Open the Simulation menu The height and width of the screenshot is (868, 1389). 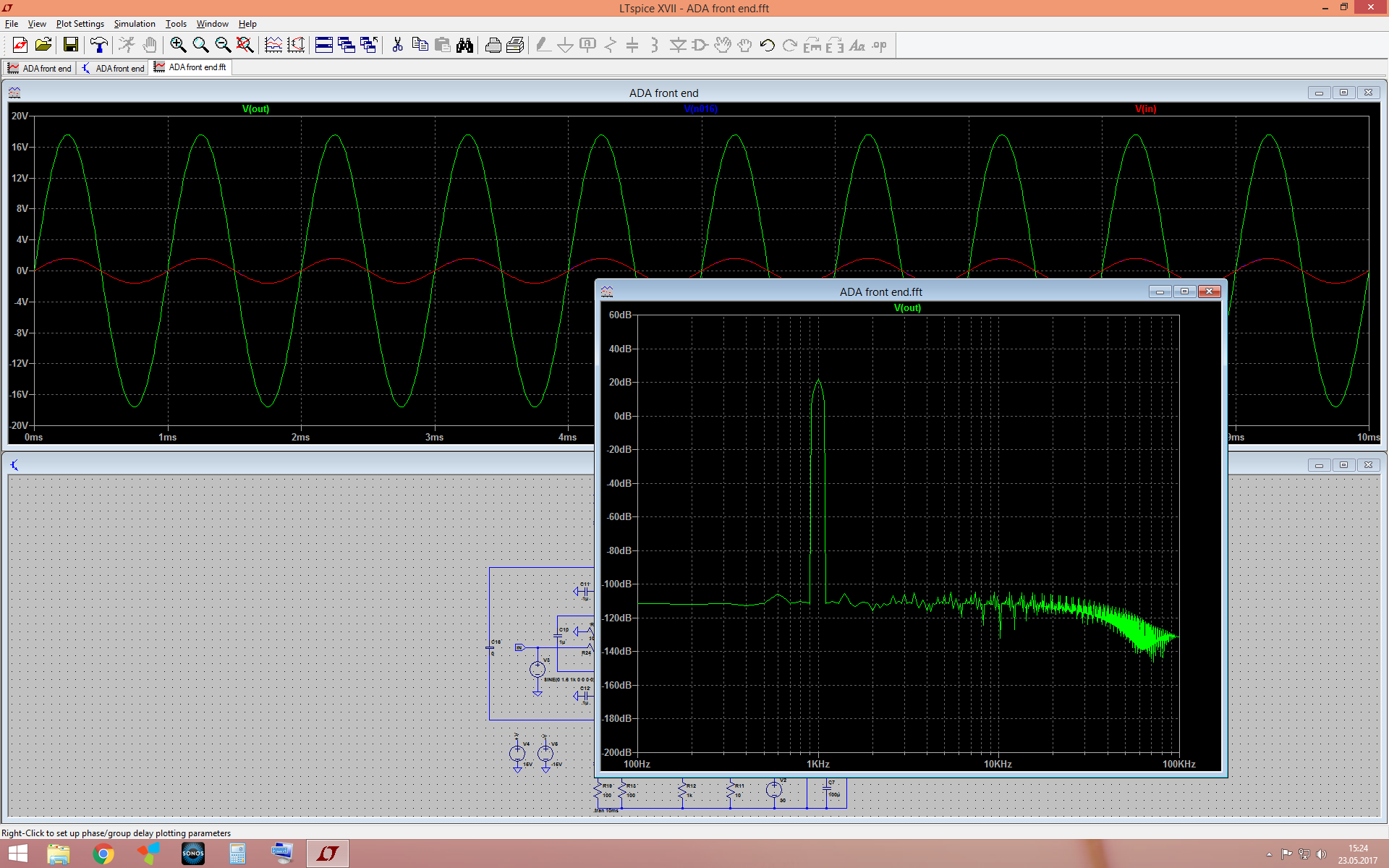pyautogui.click(x=135, y=24)
